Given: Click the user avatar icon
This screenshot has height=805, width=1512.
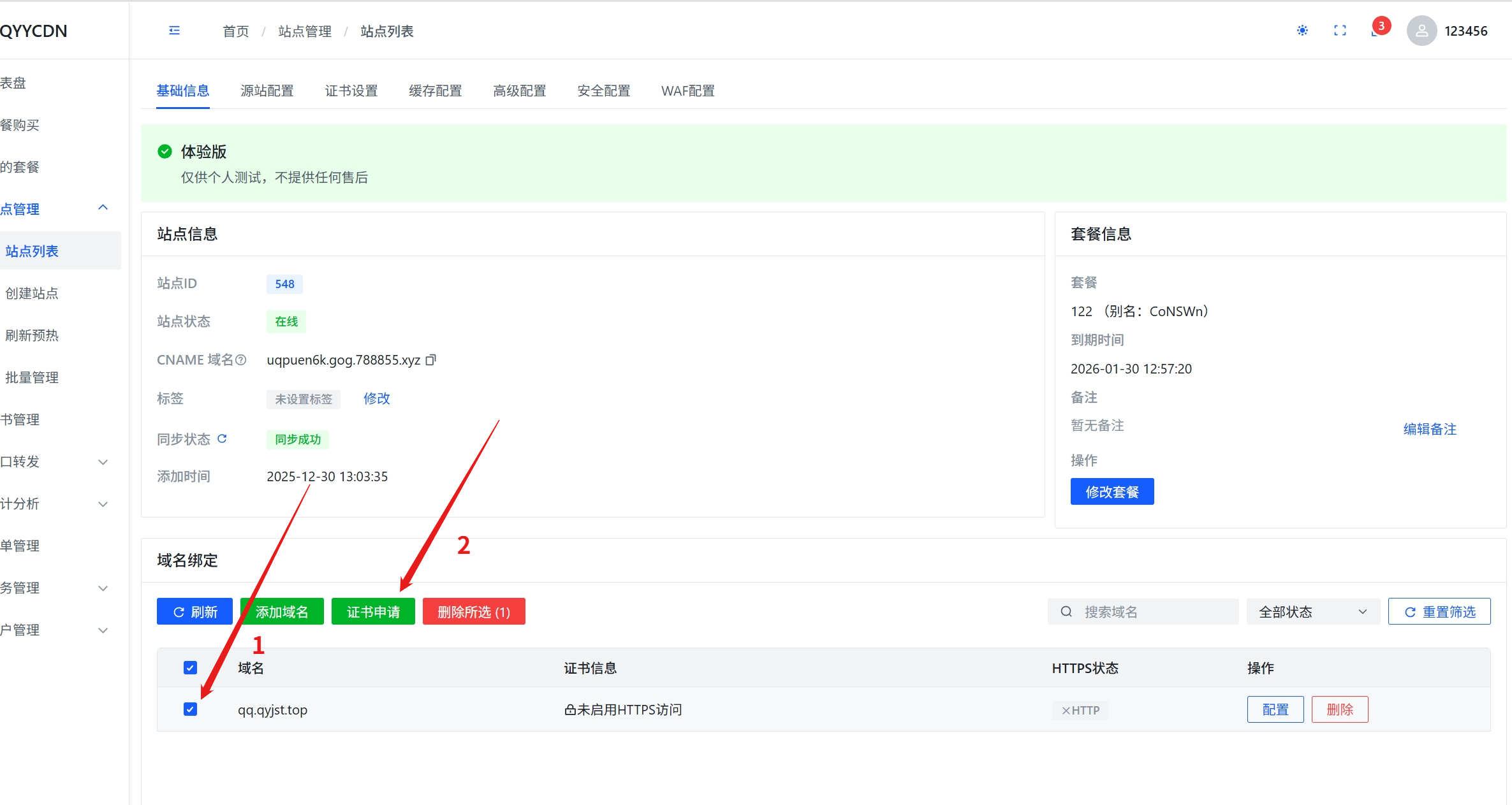Looking at the screenshot, I should pos(1421,31).
